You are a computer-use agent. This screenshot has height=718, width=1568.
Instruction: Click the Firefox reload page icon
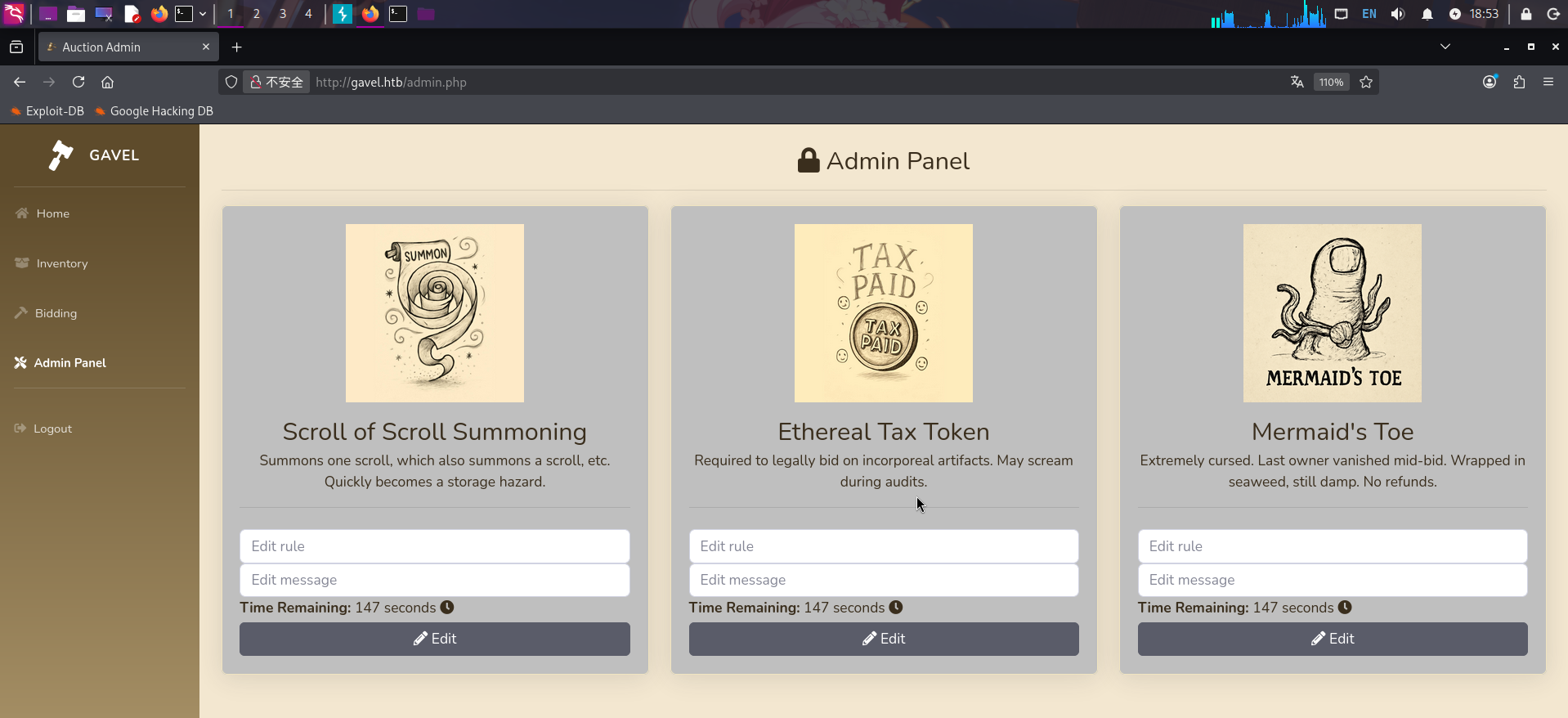pos(78,82)
